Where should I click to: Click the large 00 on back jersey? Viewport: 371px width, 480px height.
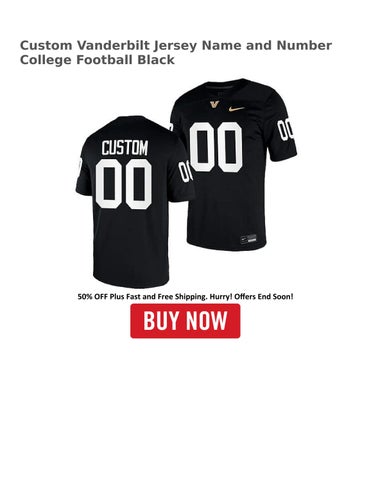[x=124, y=184]
